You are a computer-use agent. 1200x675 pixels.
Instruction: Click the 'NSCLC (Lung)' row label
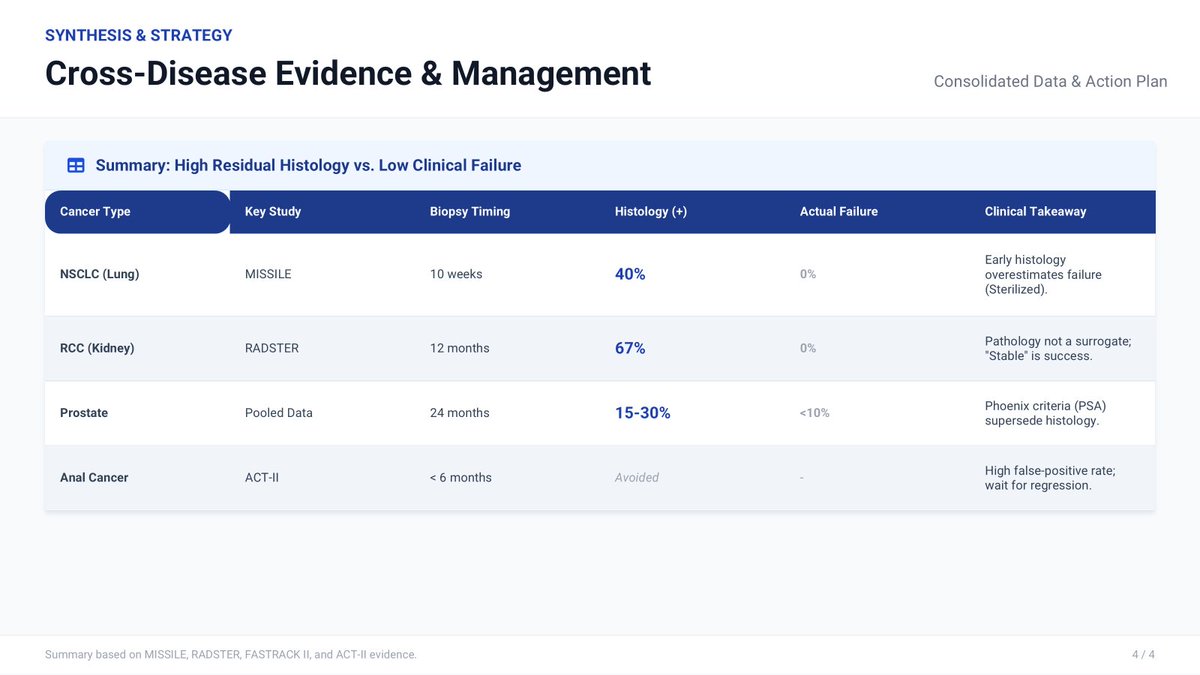tap(100, 274)
